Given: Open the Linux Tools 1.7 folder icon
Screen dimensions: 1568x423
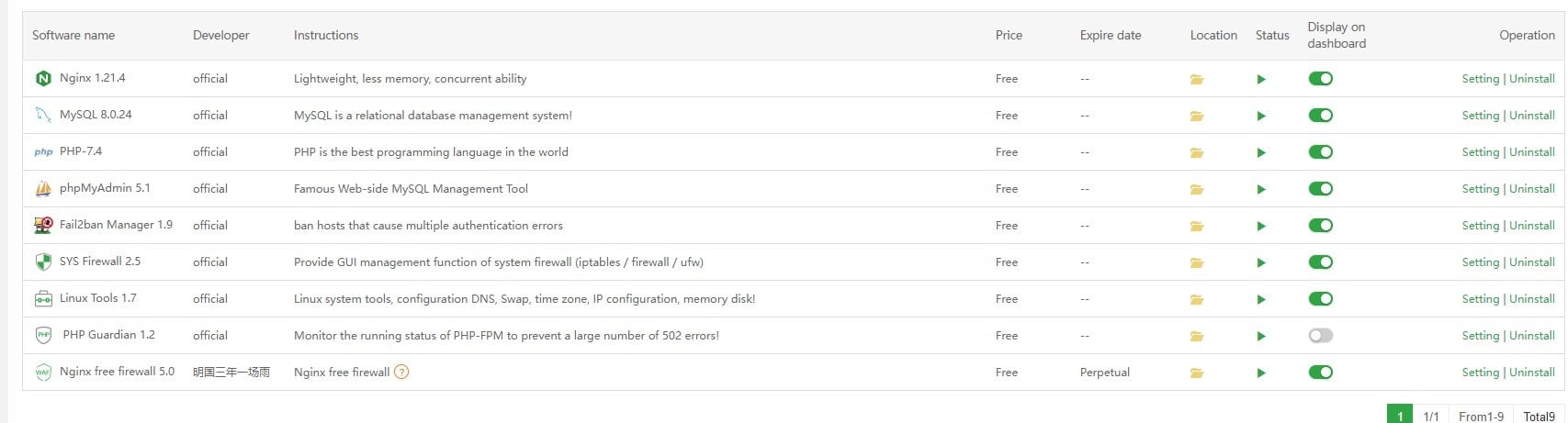Looking at the screenshot, I should tap(1196, 299).
